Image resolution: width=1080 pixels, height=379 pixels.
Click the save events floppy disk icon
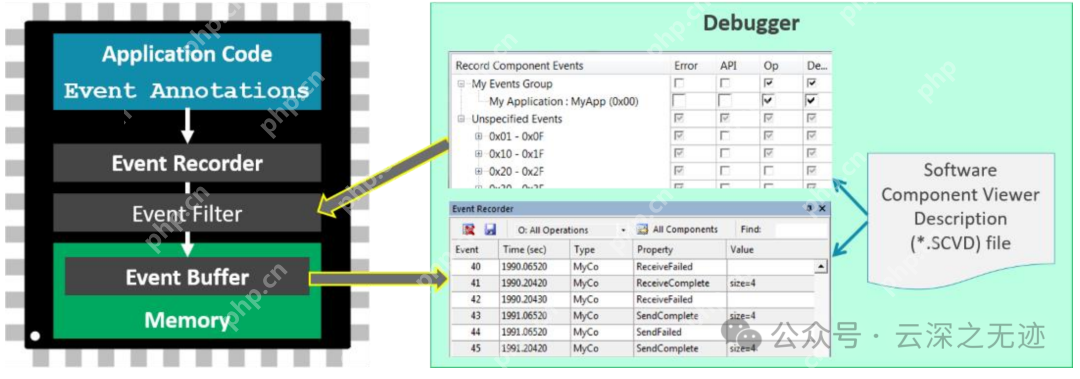490,230
